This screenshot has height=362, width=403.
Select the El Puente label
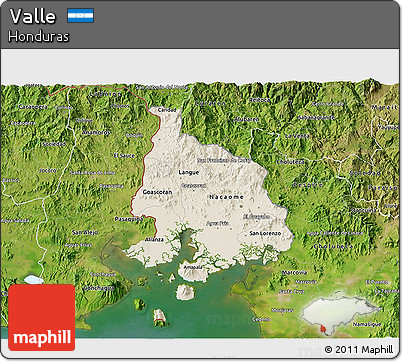377,282
